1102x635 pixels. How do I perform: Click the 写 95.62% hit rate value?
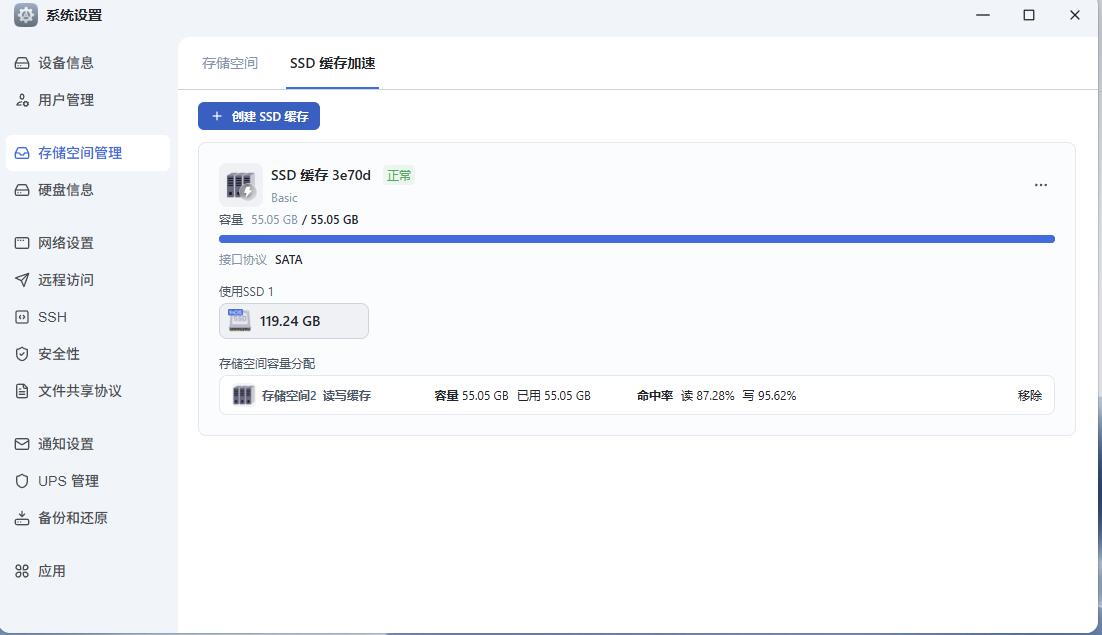point(770,395)
